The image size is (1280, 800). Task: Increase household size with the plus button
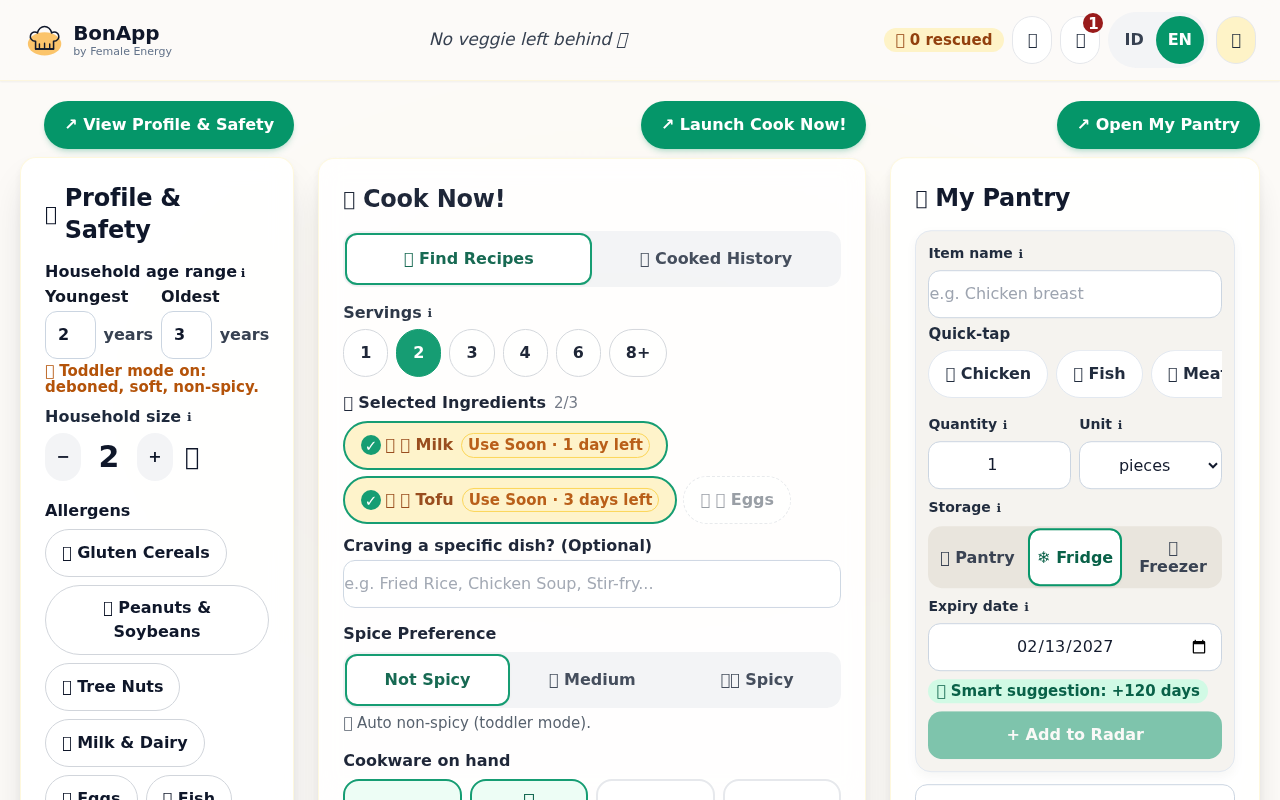(155, 457)
